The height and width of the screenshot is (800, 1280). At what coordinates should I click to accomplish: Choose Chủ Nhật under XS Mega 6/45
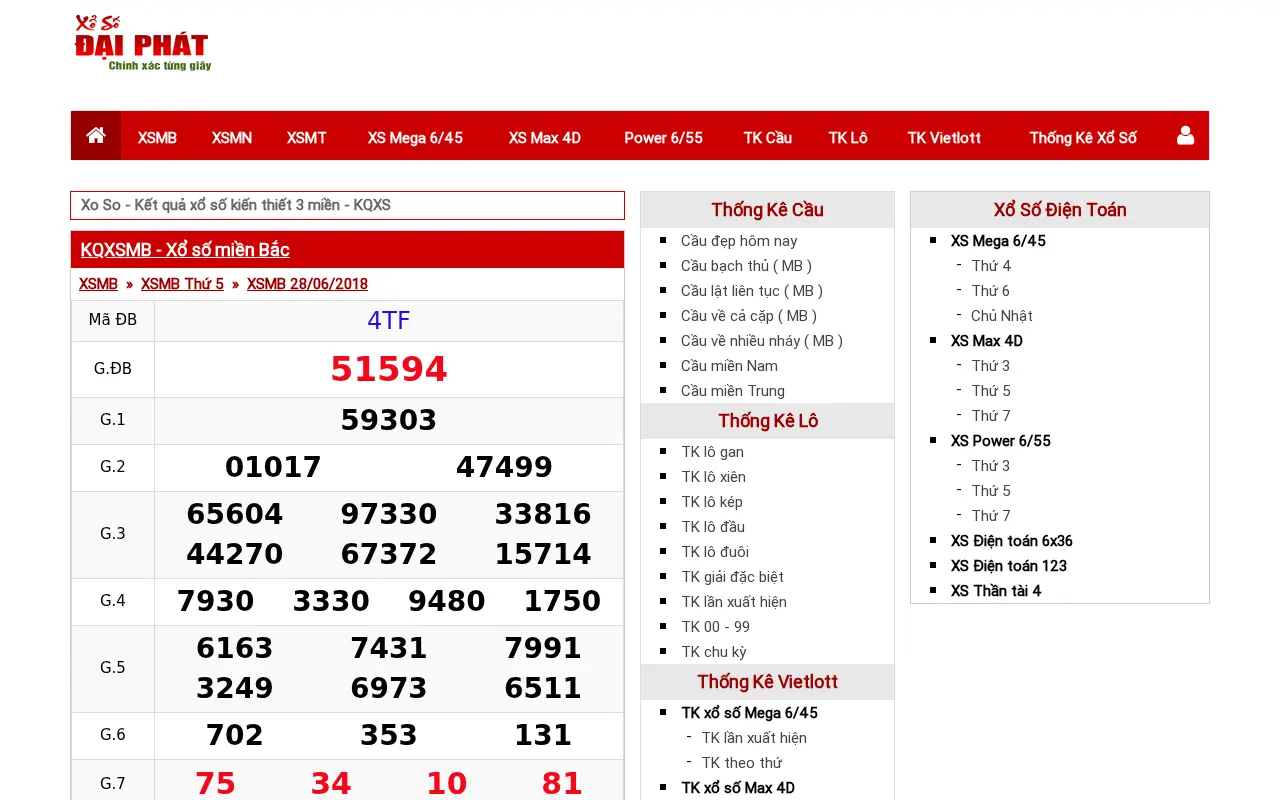coord(1002,316)
